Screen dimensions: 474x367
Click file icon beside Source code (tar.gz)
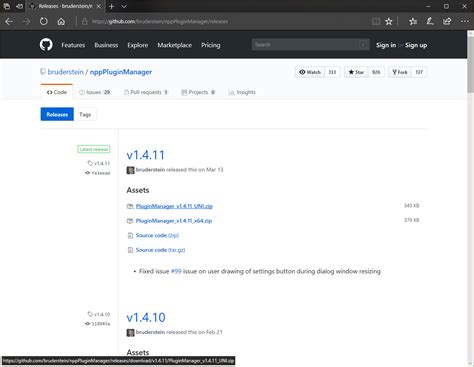tap(130, 250)
